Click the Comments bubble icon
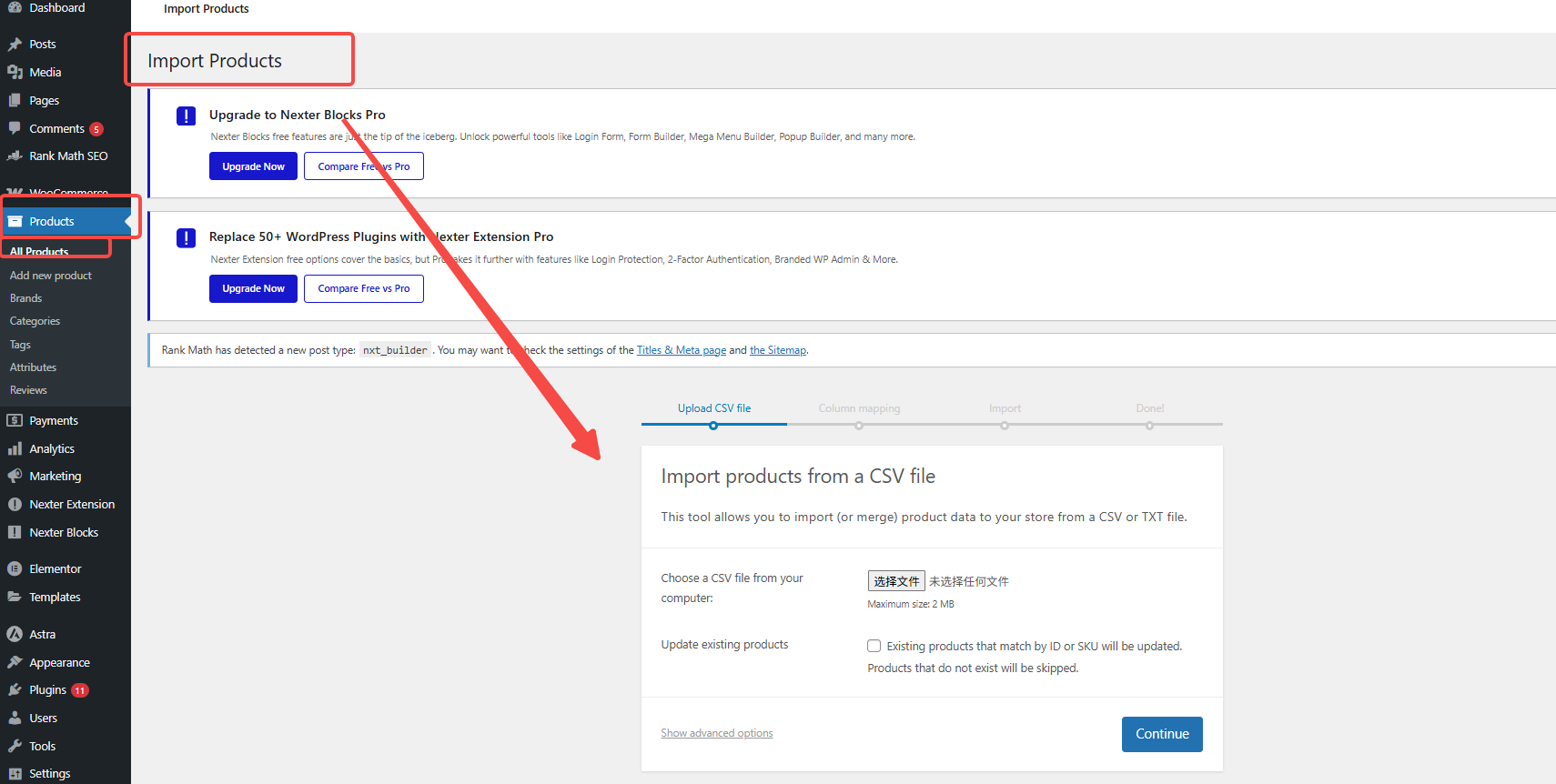1556x784 pixels. 15,128
